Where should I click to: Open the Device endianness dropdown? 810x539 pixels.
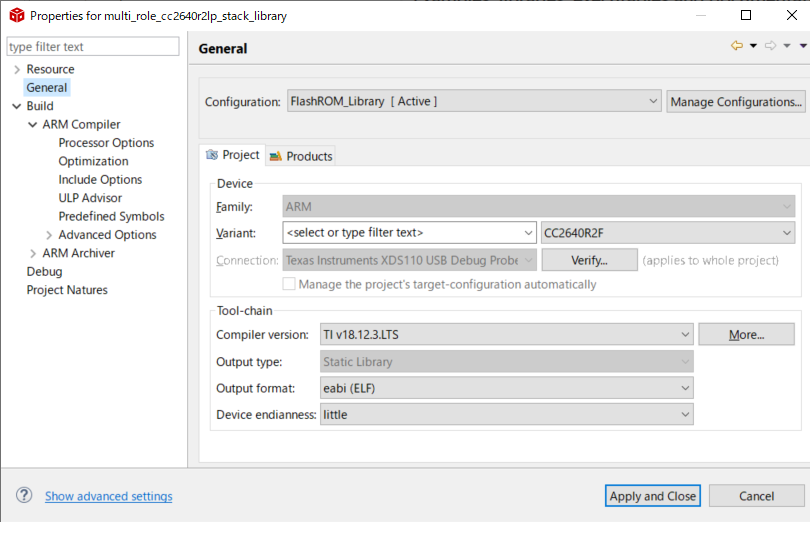pyautogui.click(x=685, y=414)
